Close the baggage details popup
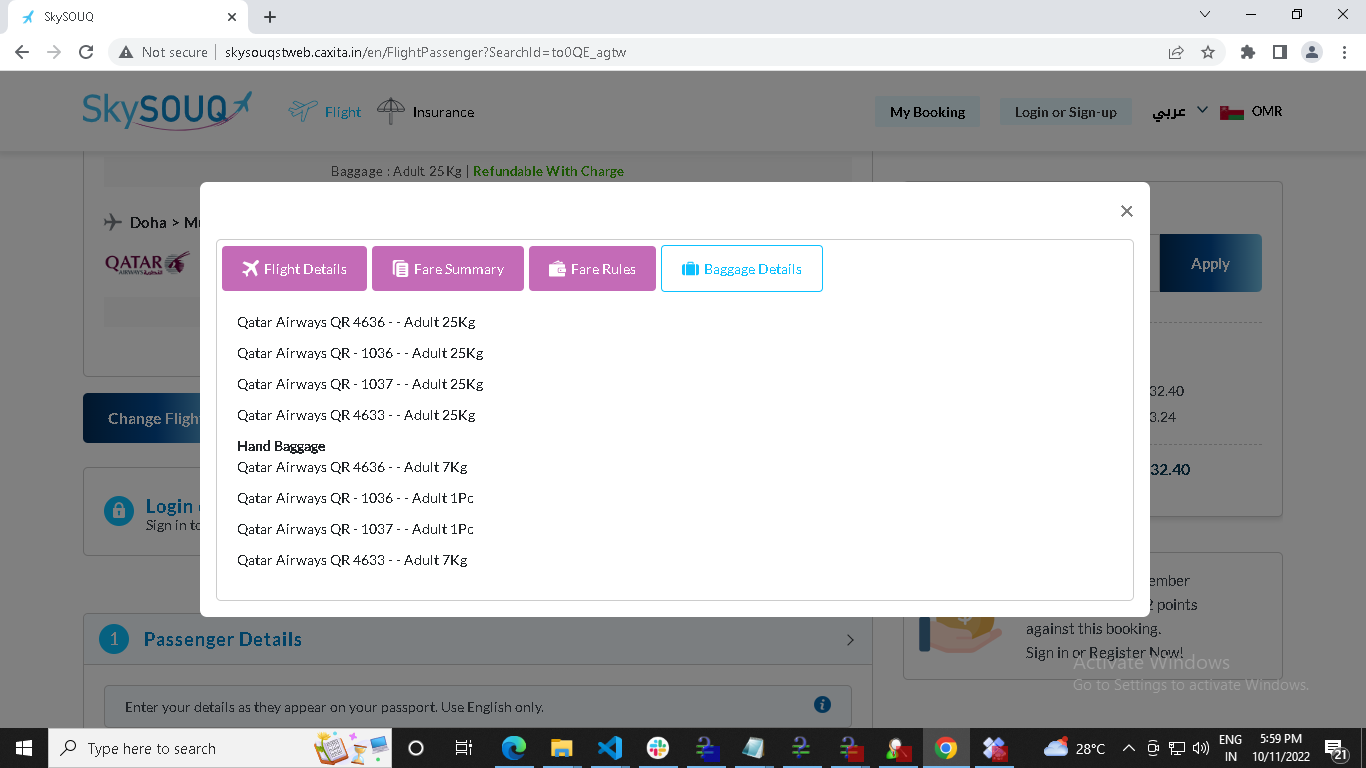 coord(1126,211)
